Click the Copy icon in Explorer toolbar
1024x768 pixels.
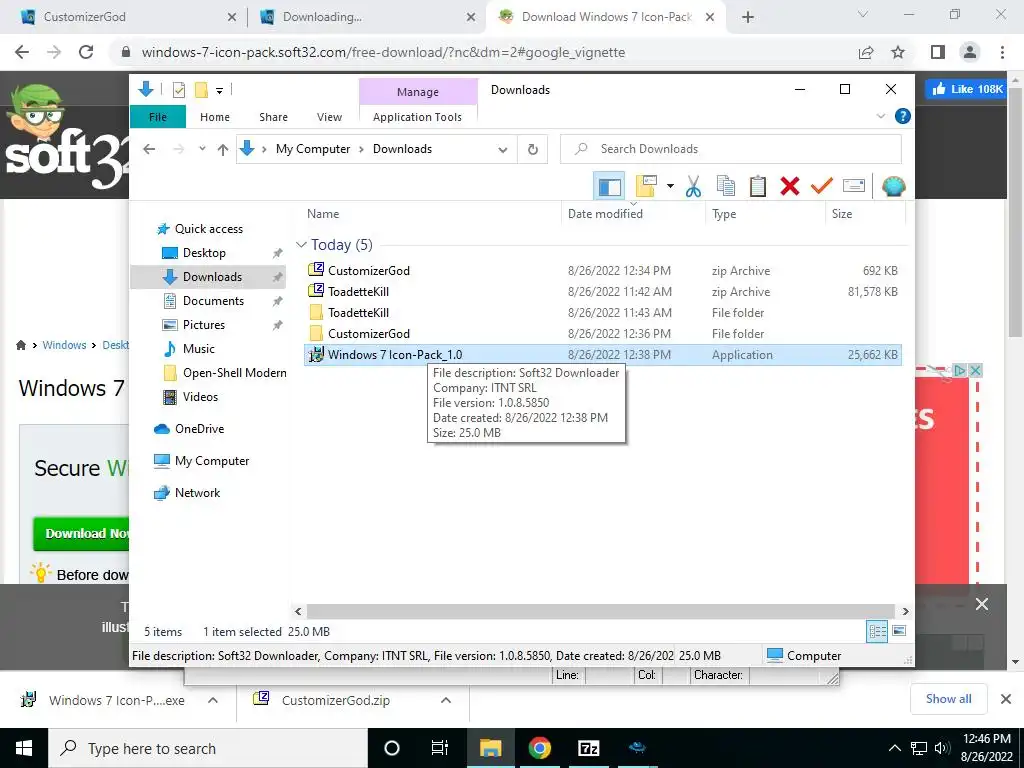(726, 187)
